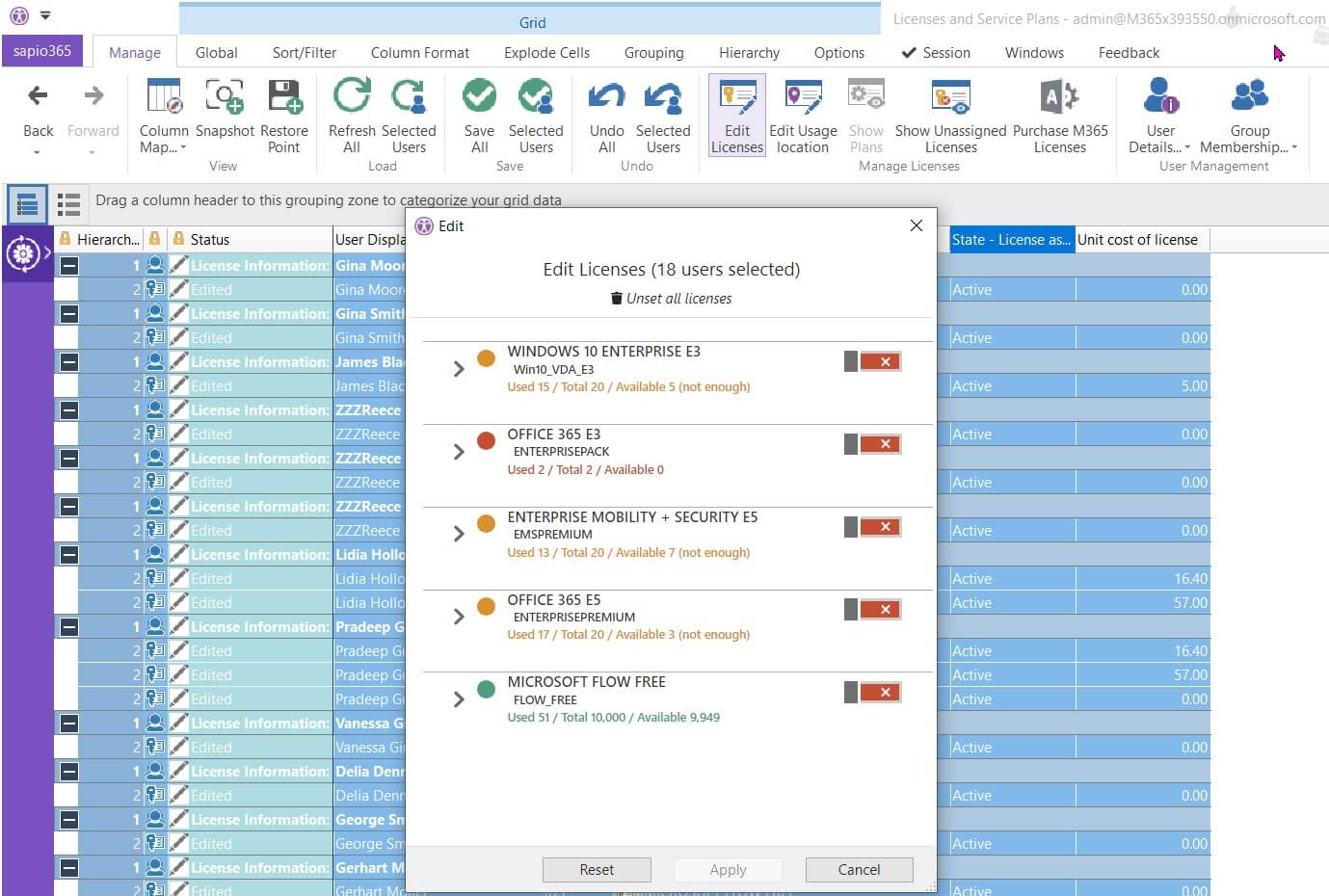Collapse the Lidia Hollo hierarchy row
The image size is (1329, 896).
[x=68, y=554]
